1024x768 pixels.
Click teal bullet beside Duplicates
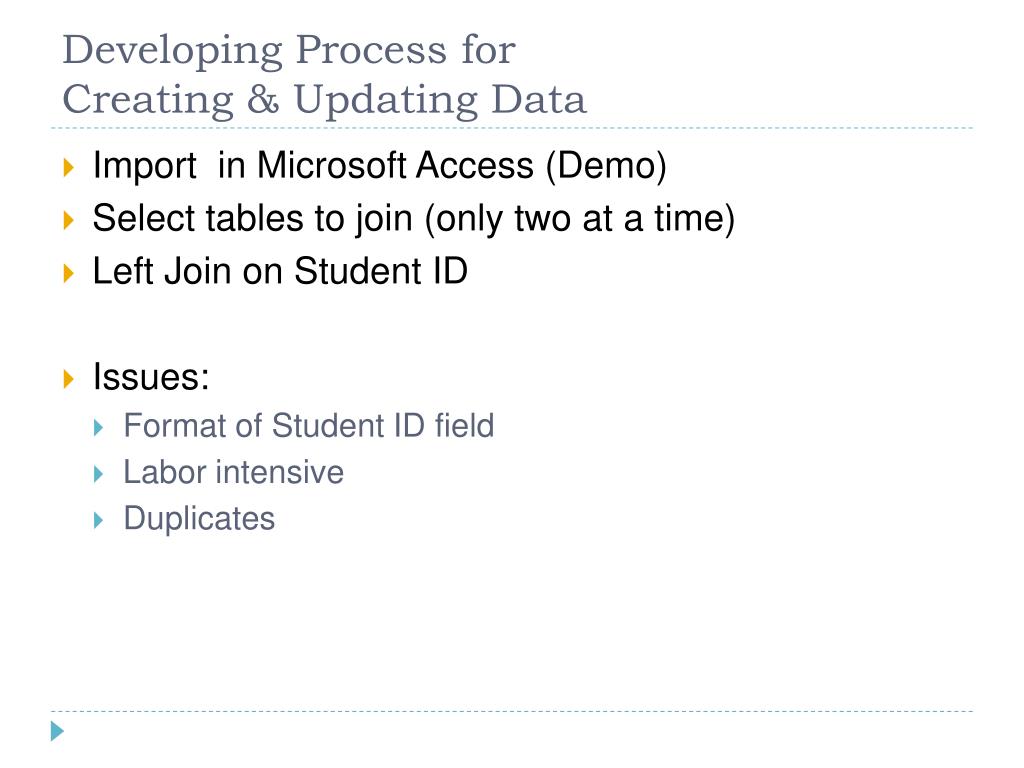[x=99, y=520]
